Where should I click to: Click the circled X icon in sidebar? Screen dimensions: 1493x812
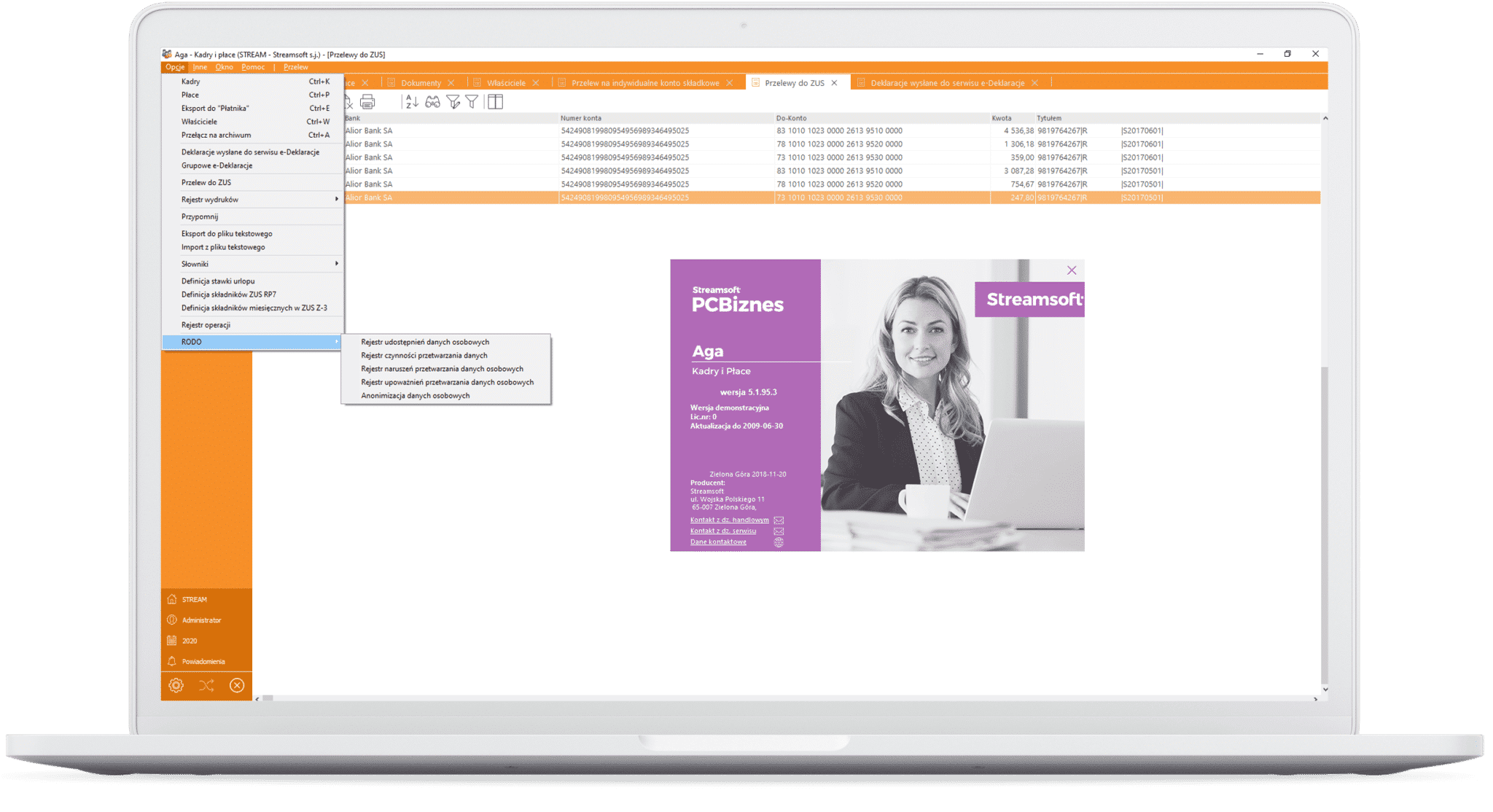237,685
